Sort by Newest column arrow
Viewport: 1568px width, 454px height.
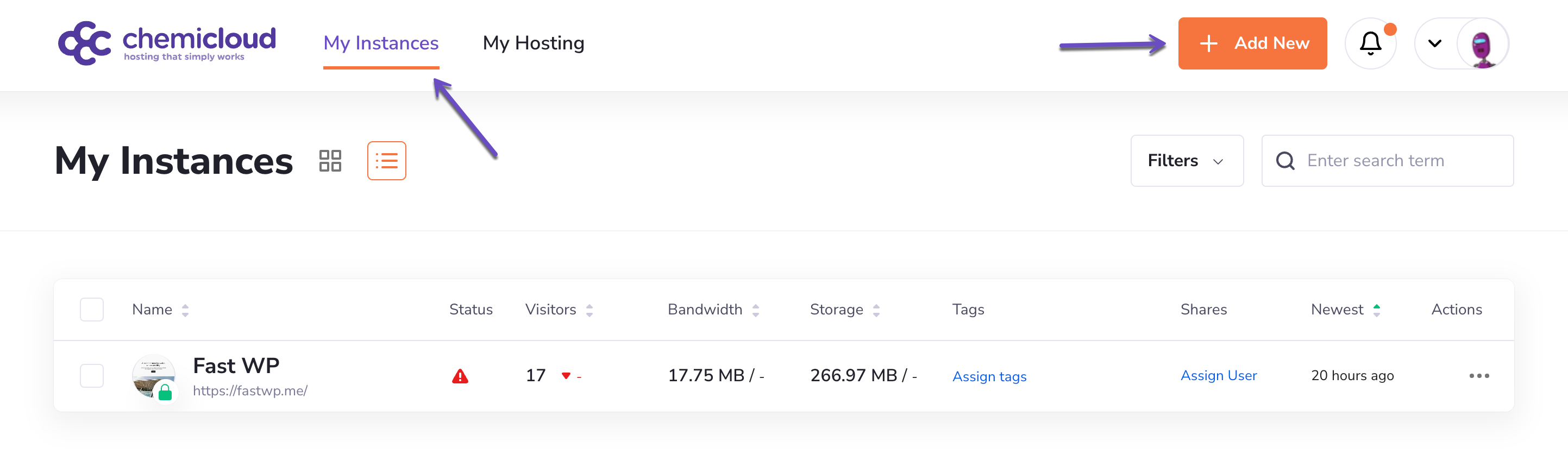click(x=1376, y=310)
